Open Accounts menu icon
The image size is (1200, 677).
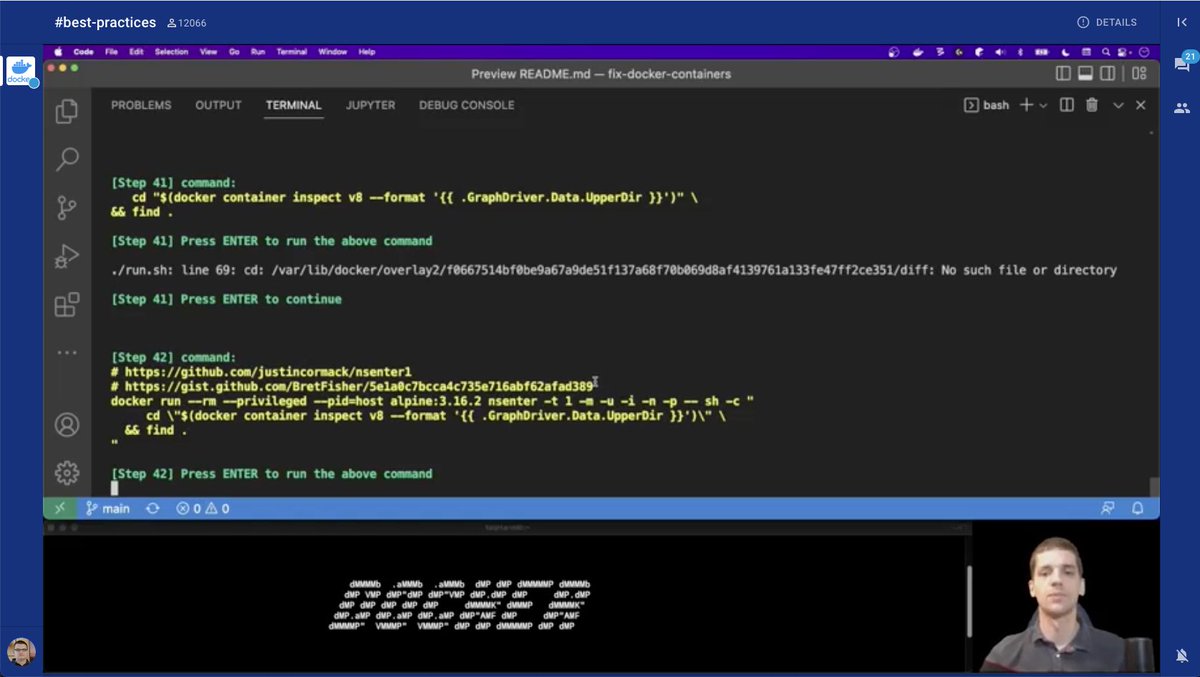click(67, 425)
